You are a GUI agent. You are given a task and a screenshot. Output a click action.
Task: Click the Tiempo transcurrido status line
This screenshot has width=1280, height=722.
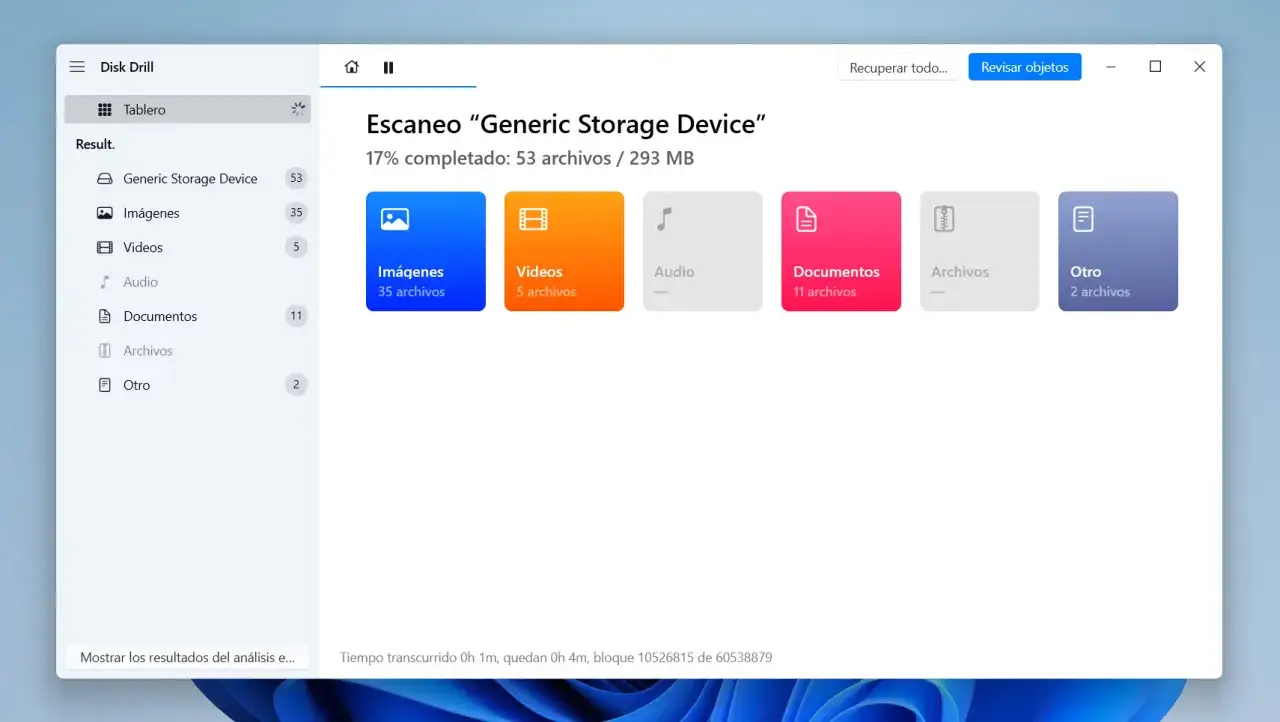click(x=556, y=657)
